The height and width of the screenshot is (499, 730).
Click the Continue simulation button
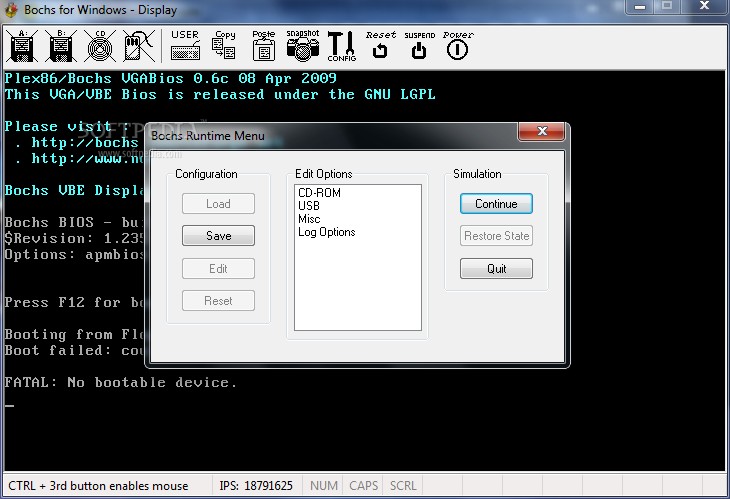pos(496,204)
